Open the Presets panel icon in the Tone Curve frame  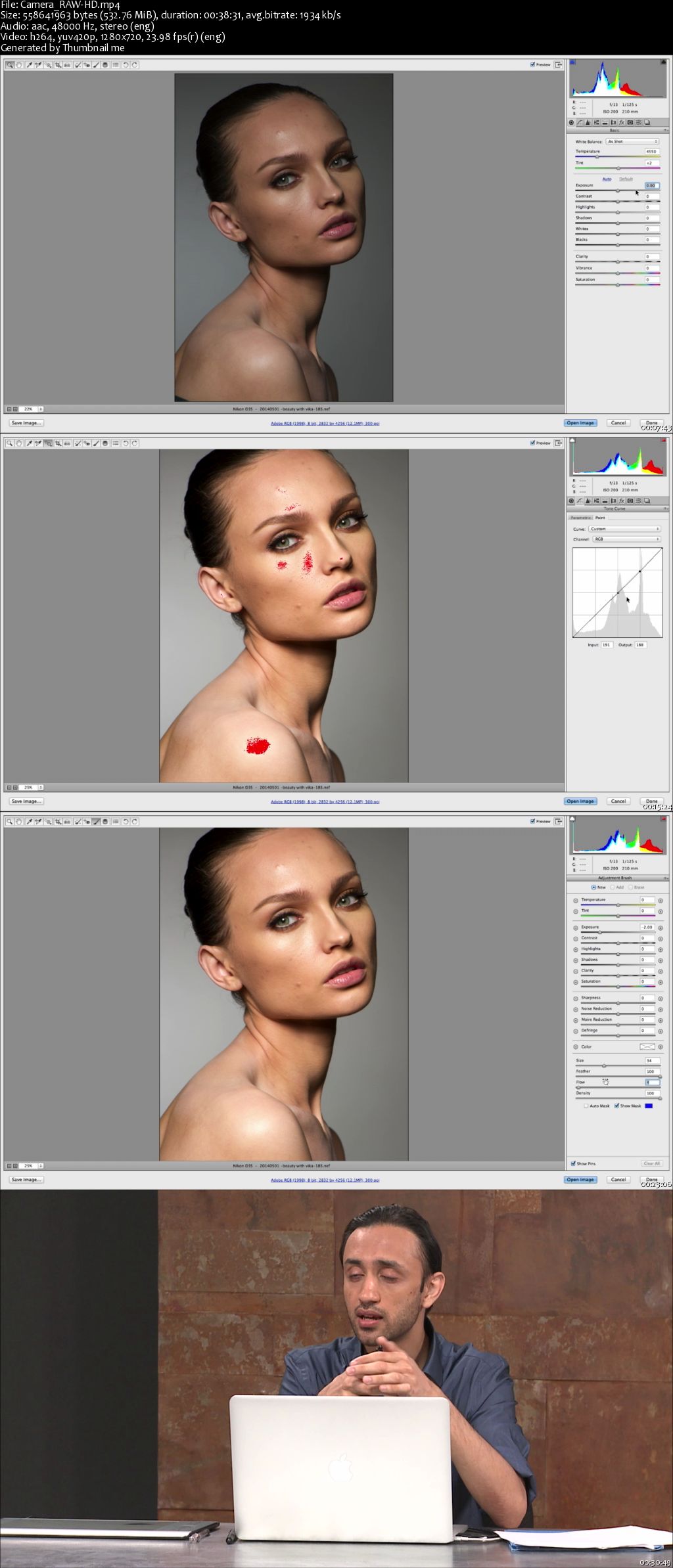[x=638, y=501]
